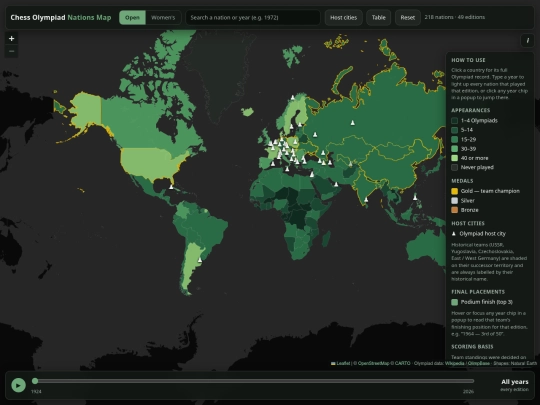
Task: Move the year slider handle at 1924
Action: (x=35, y=381)
